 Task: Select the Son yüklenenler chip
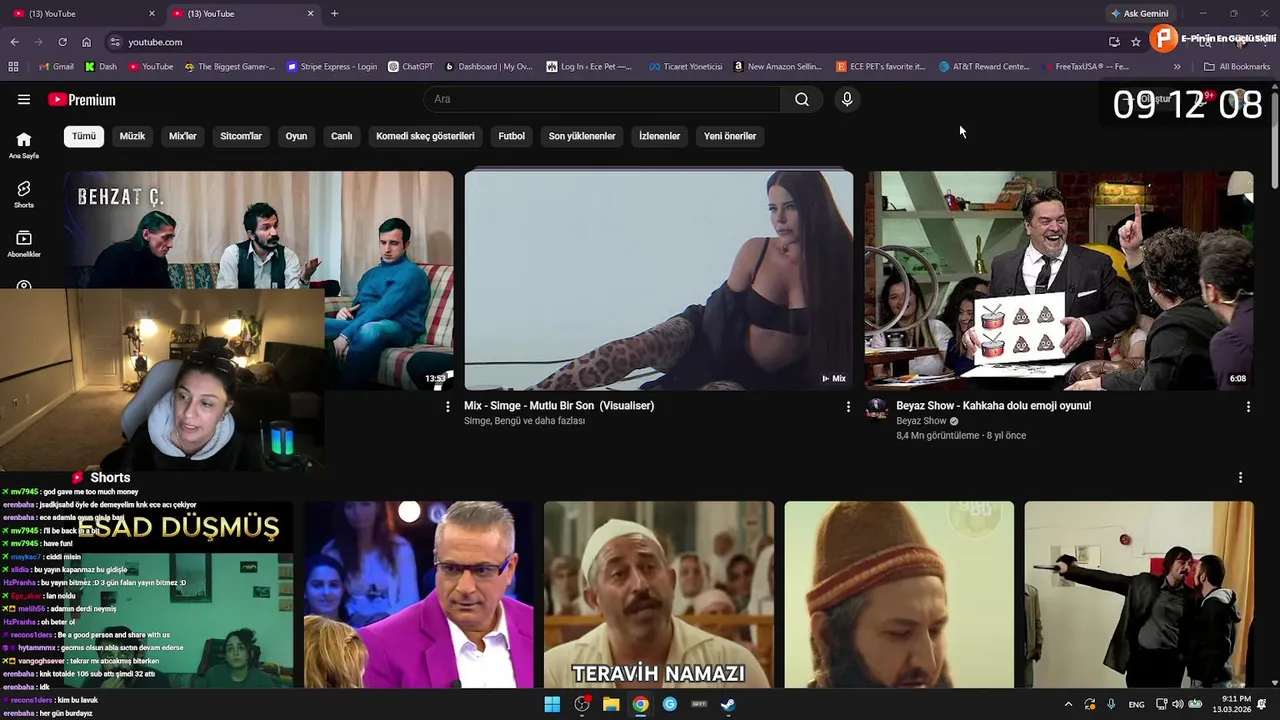(582, 136)
